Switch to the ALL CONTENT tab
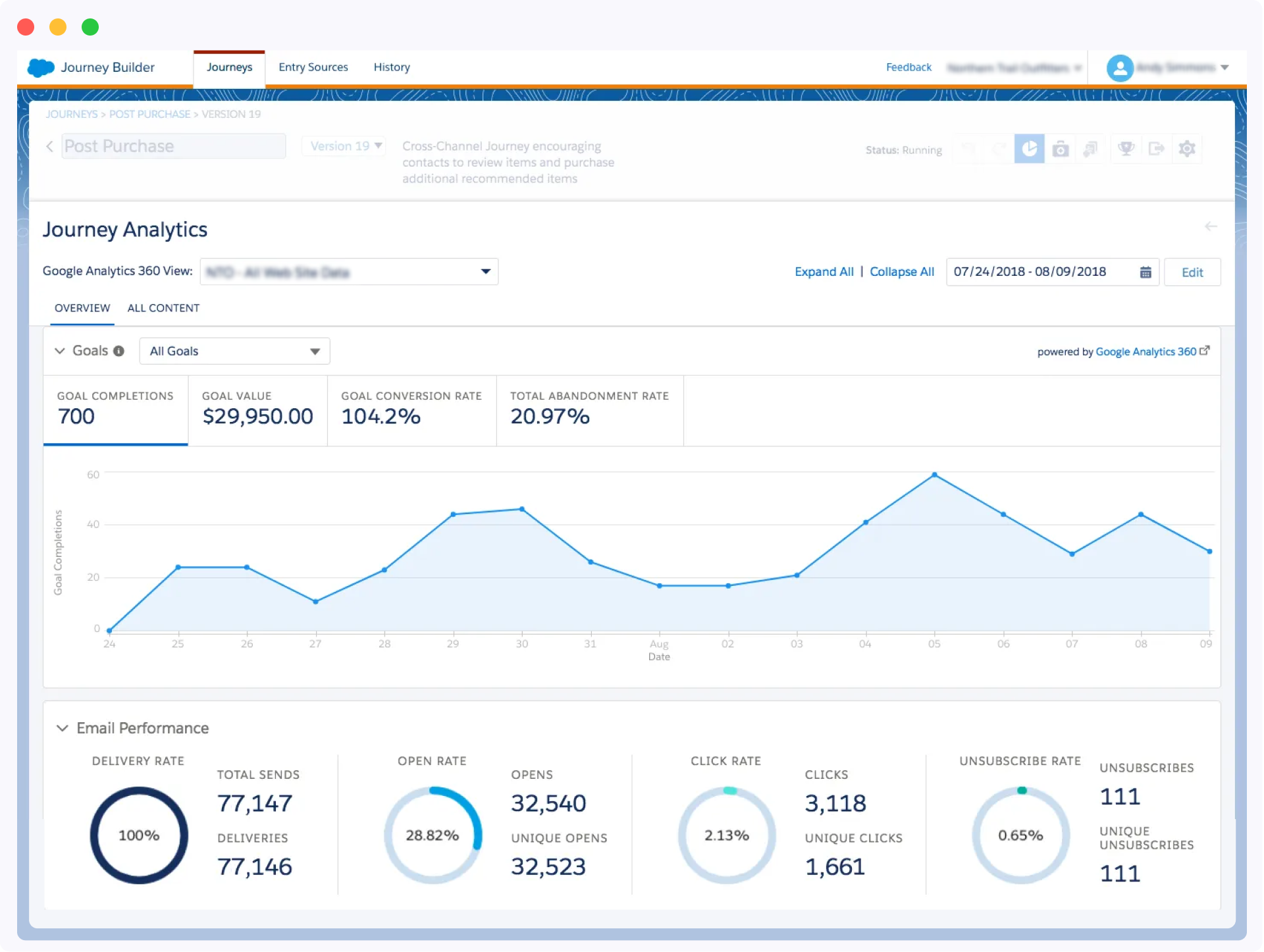This screenshot has width=1264, height=952. 163,307
